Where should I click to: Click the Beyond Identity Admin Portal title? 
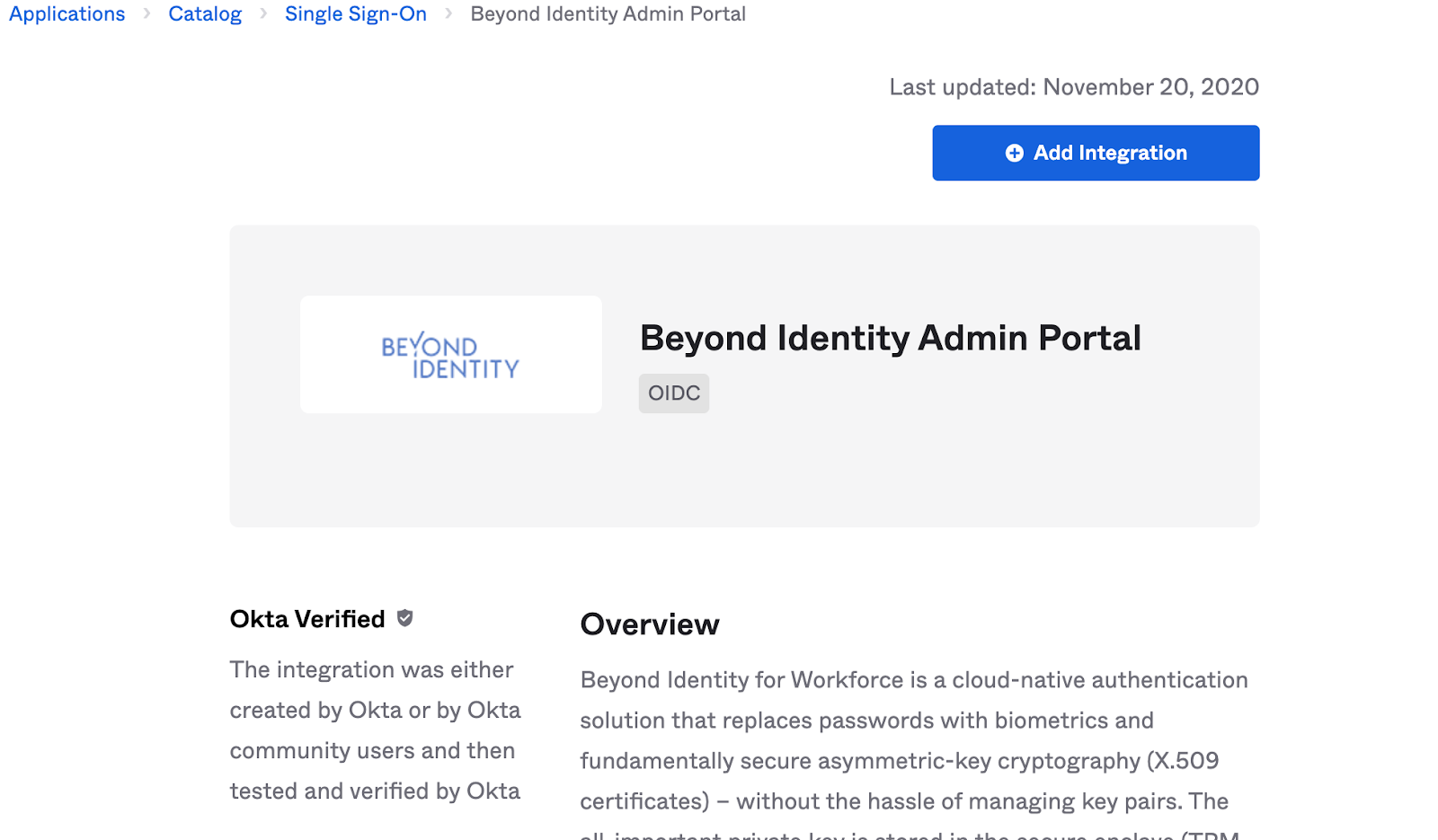click(x=890, y=339)
